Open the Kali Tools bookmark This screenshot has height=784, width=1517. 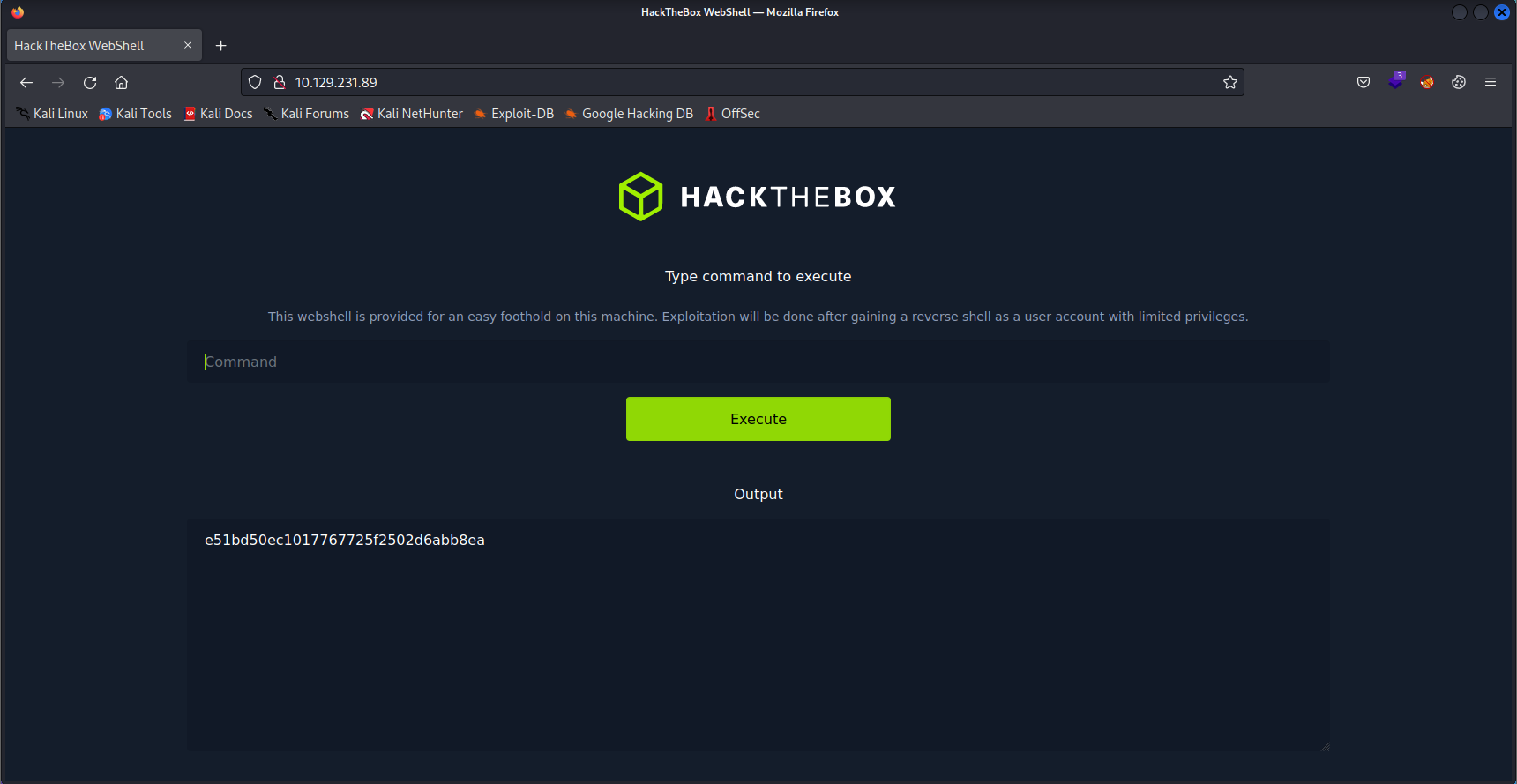pyautogui.click(x=135, y=114)
